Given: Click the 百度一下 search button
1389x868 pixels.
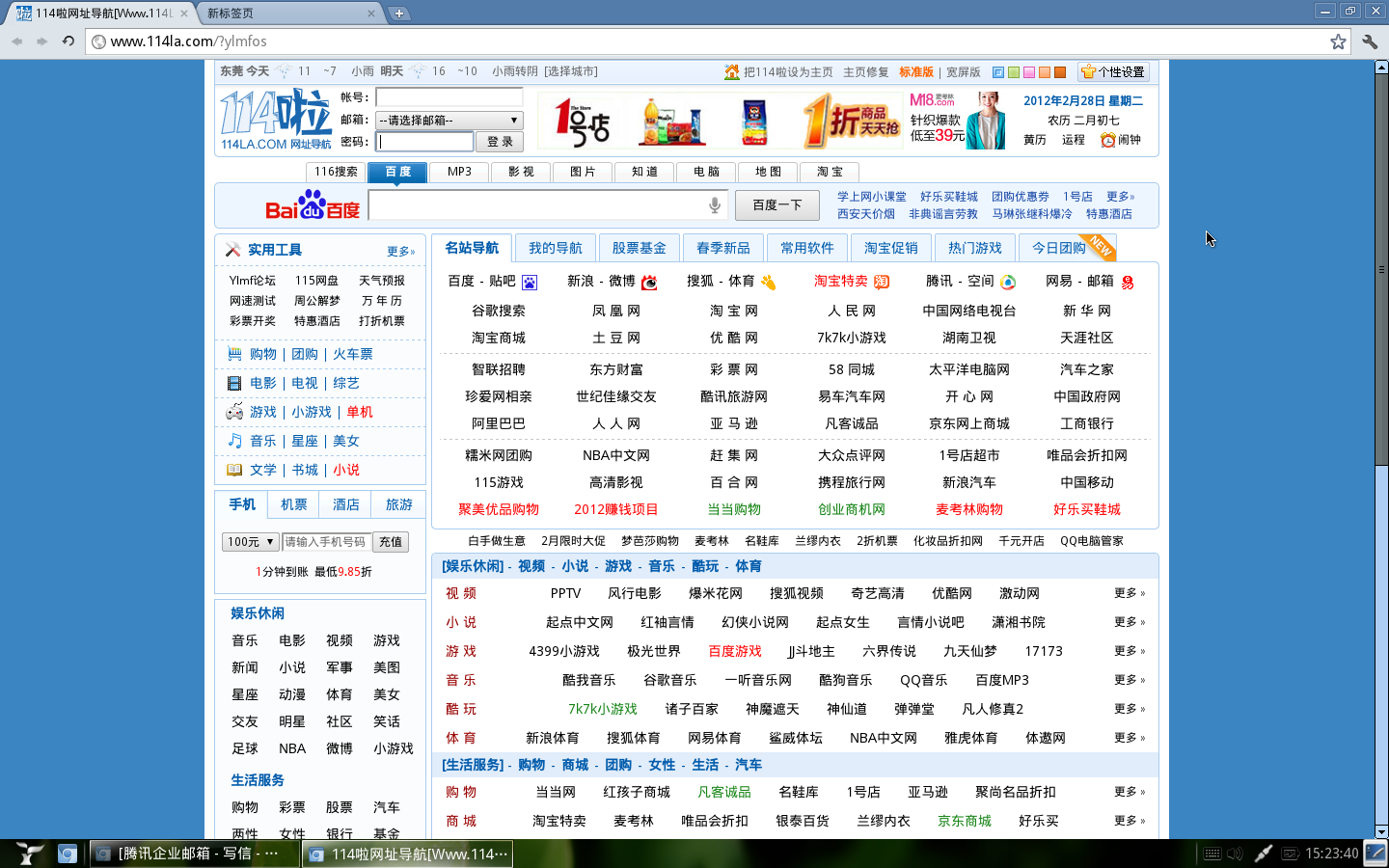Looking at the screenshot, I should pyautogui.click(x=777, y=205).
